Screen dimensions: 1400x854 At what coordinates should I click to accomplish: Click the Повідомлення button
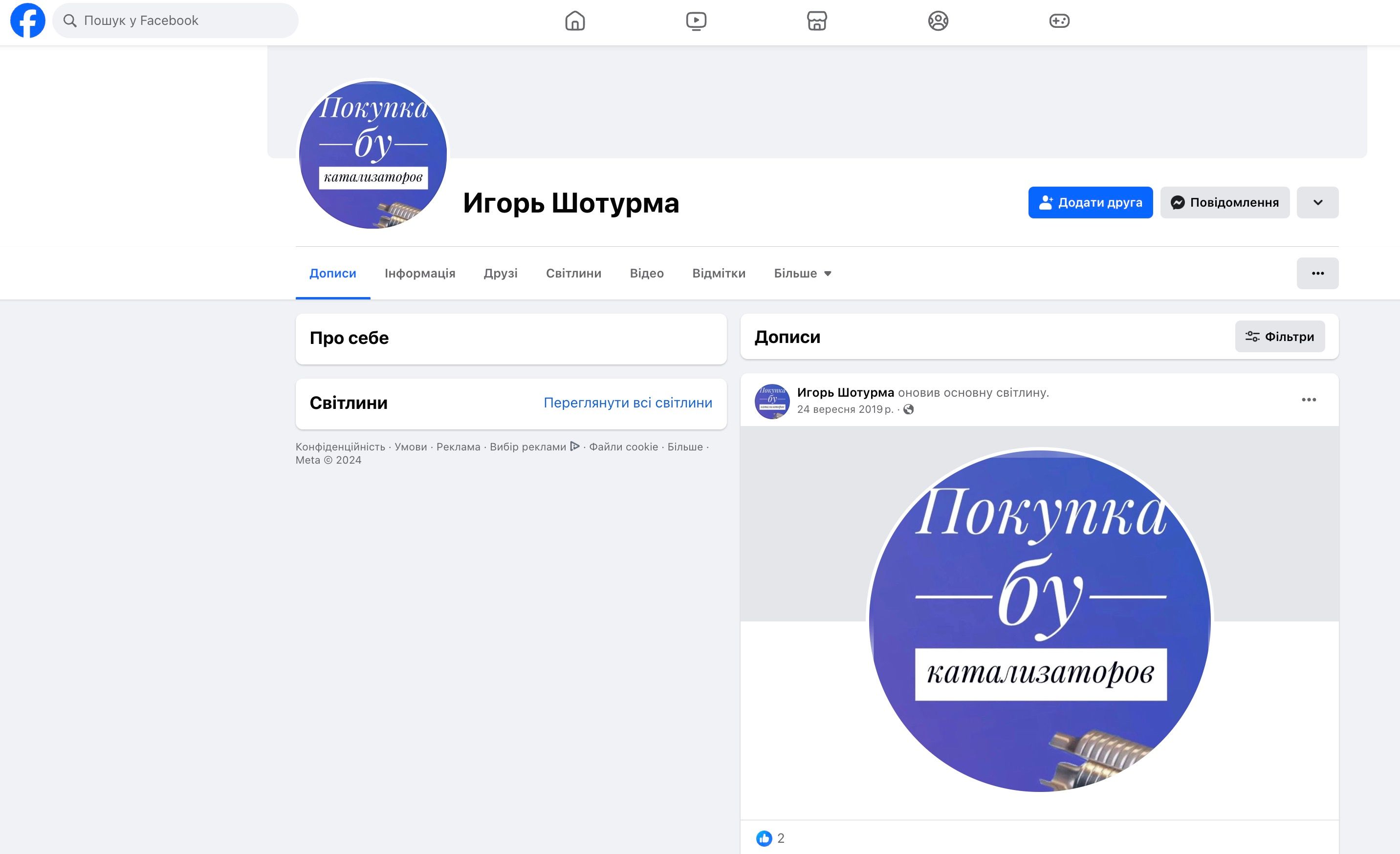(x=1225, y=202)
